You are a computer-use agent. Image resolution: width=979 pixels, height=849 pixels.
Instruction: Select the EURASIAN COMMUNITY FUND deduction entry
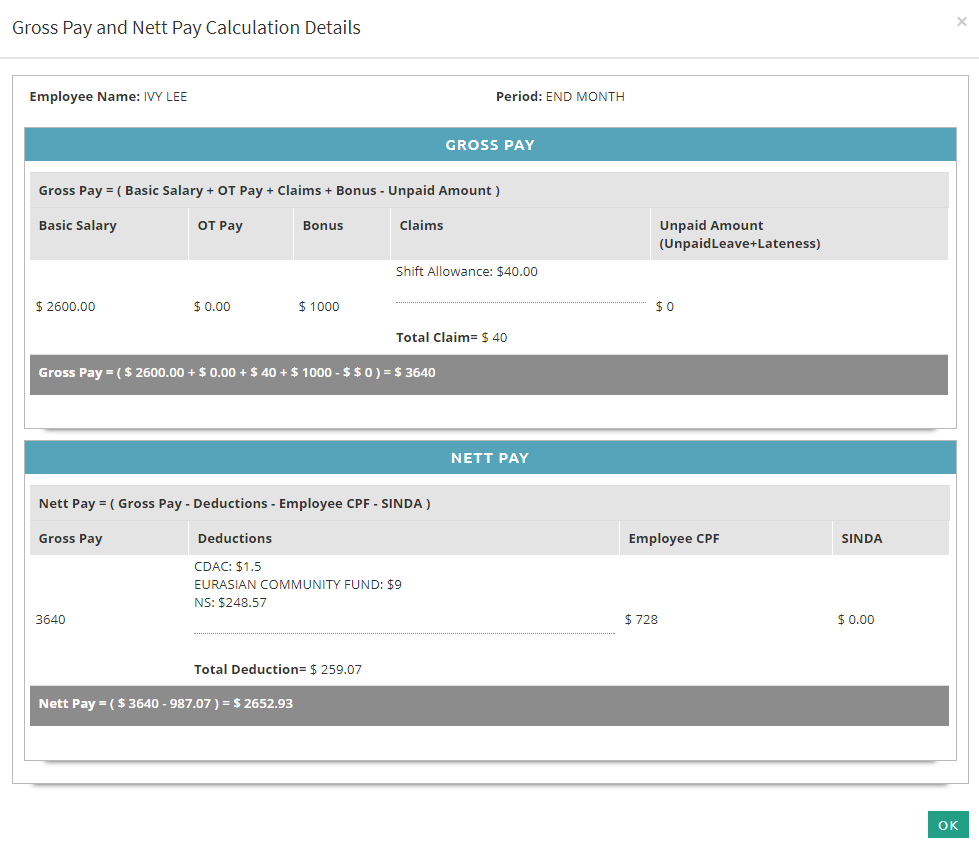297,584
